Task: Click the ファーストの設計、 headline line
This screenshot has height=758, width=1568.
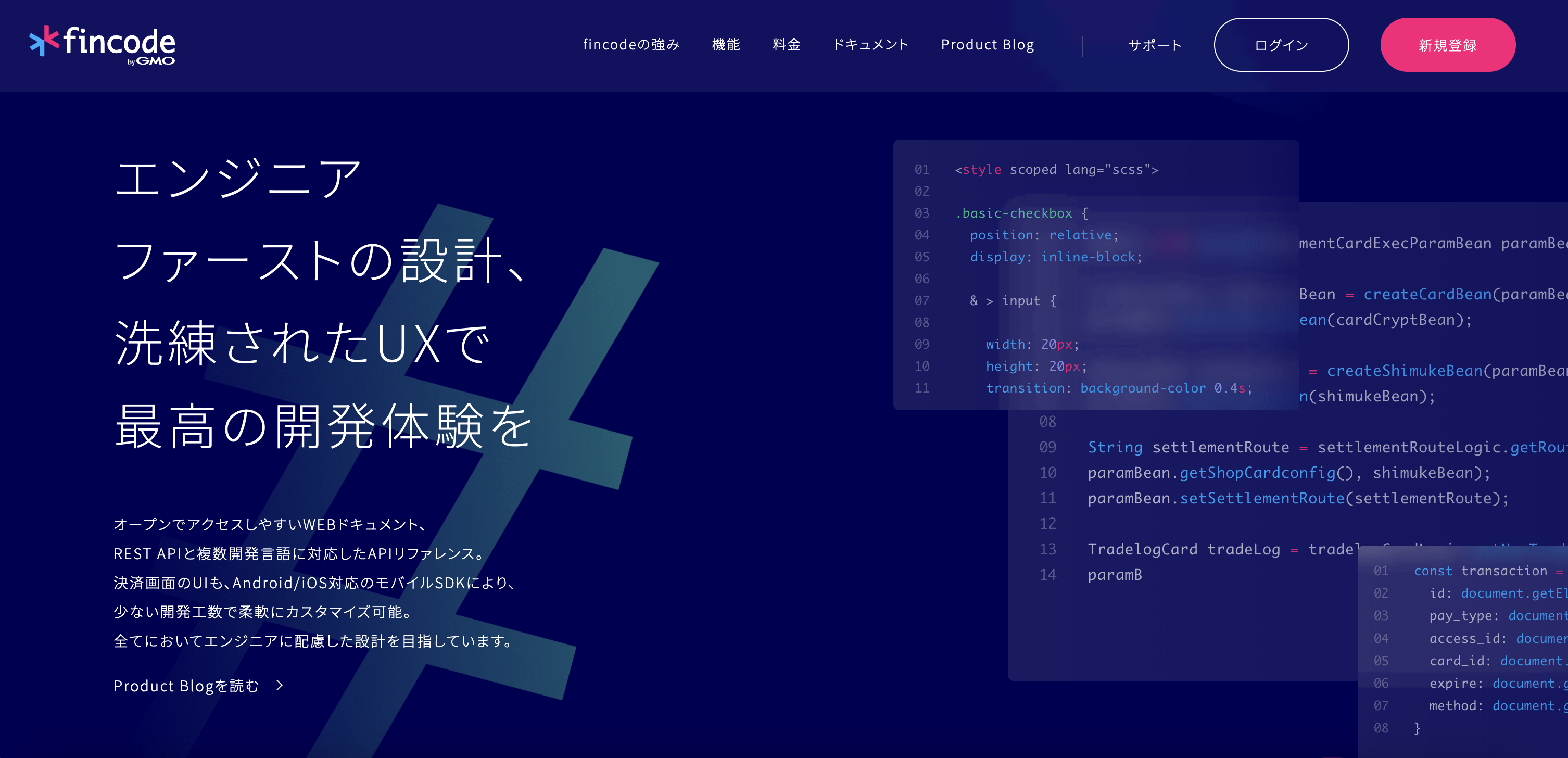Action: [x=320, y=261]
